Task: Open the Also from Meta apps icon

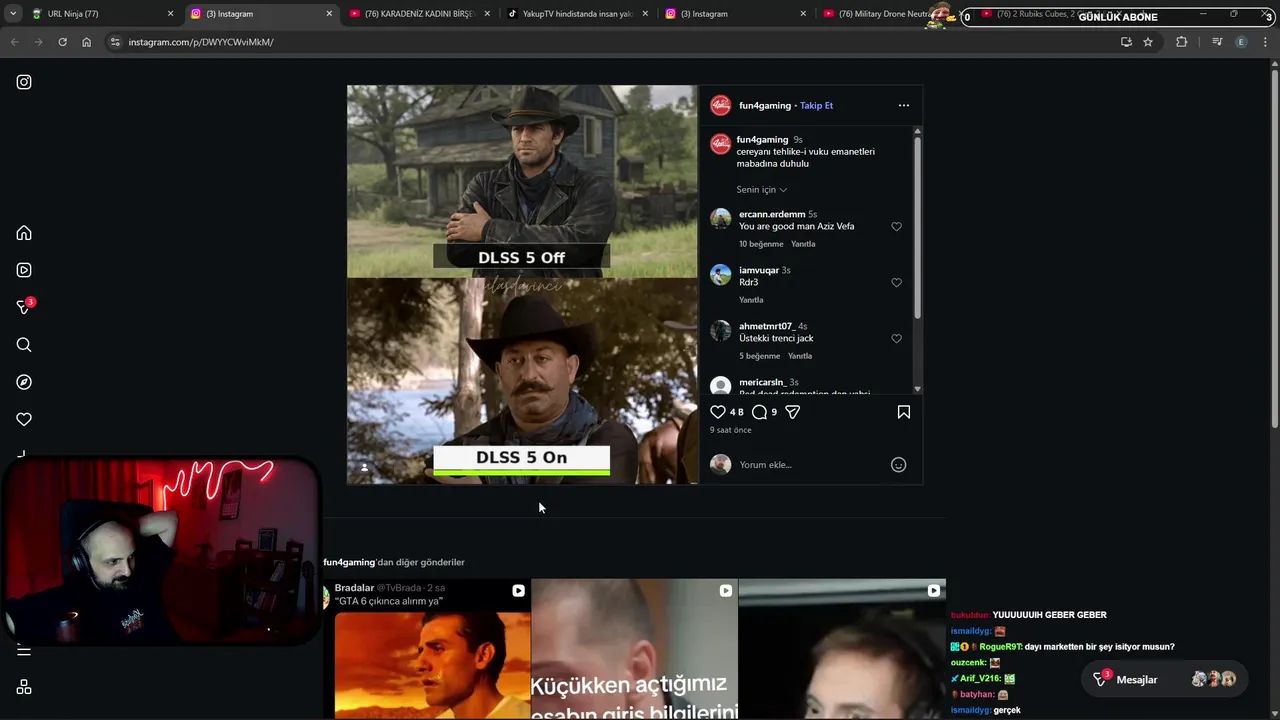Action: click(x=24, y=687)
